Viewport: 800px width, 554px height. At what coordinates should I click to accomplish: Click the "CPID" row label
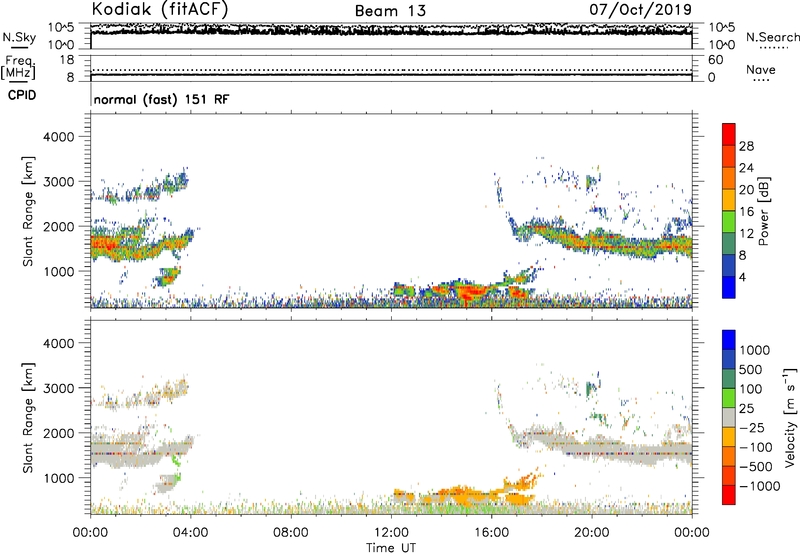tap(22, 95)
